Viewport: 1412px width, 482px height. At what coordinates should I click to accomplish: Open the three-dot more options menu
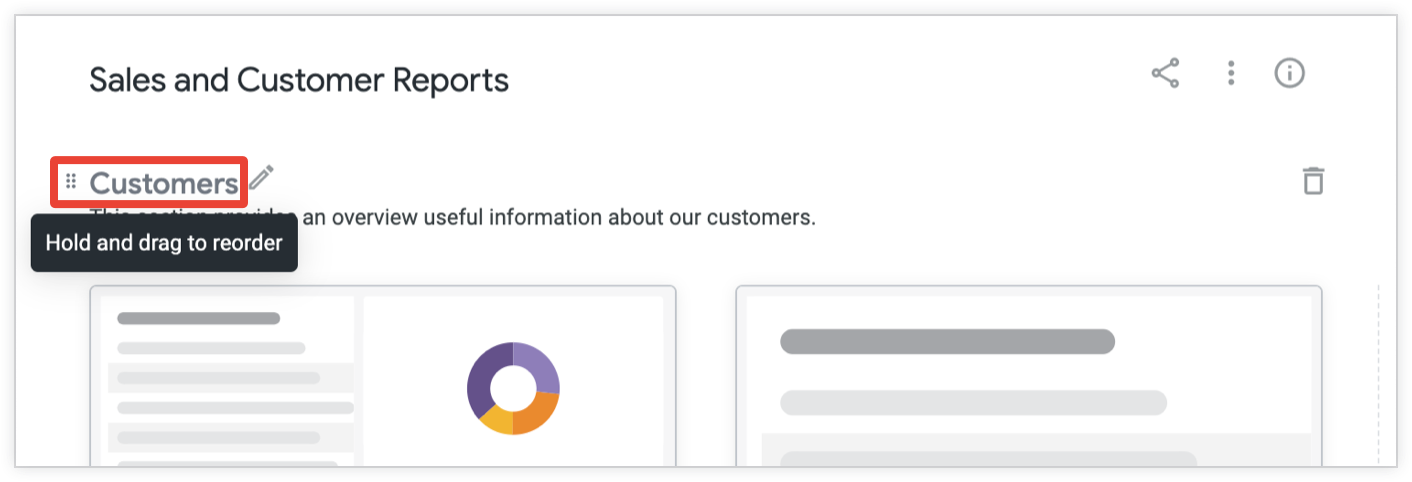point(1231,73)
